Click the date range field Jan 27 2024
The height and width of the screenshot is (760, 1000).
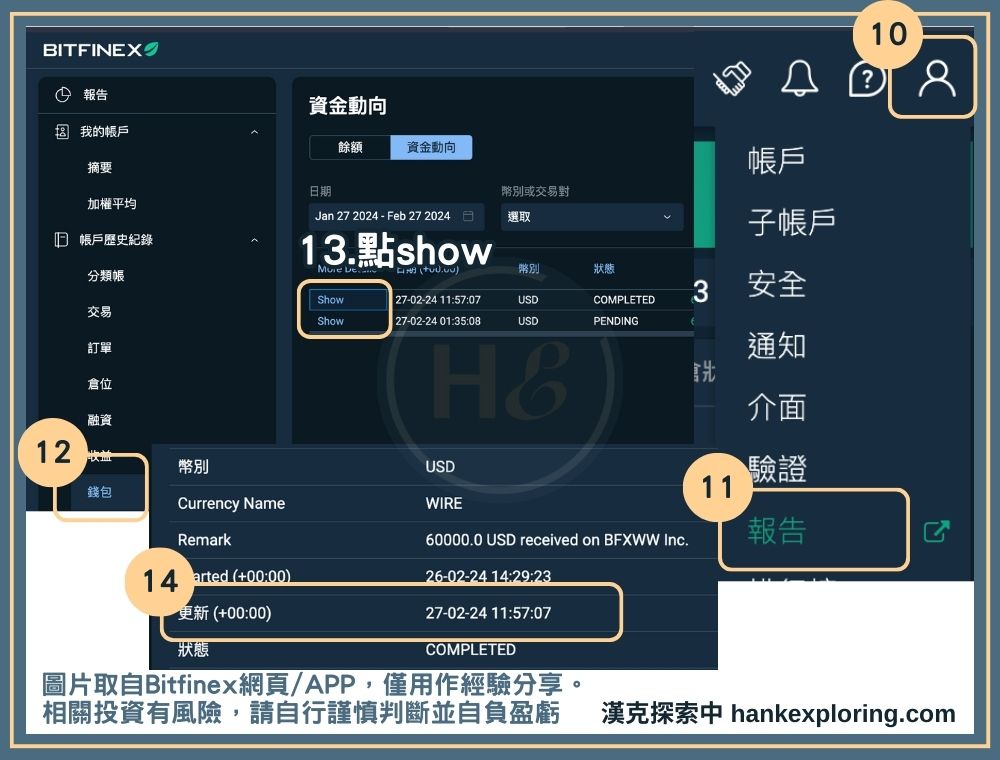pos(396,217)
